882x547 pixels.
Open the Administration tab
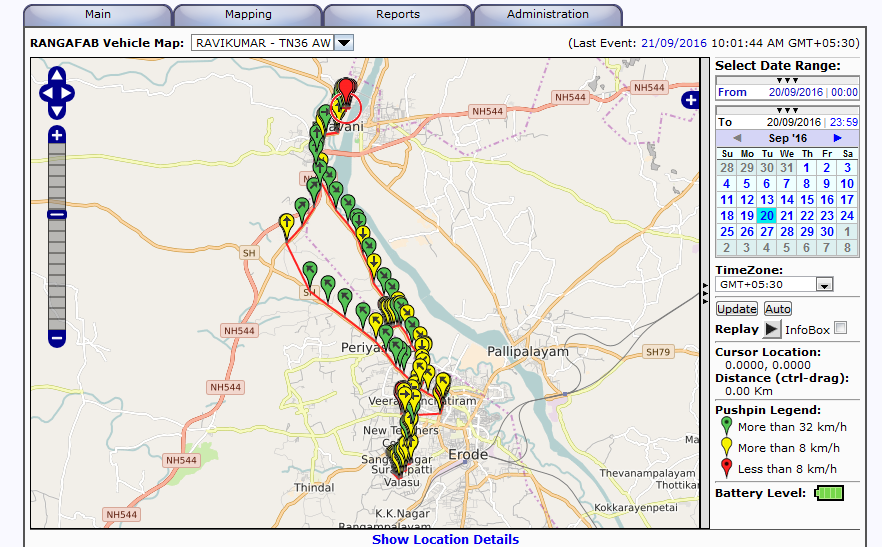(x=547, y=15)
